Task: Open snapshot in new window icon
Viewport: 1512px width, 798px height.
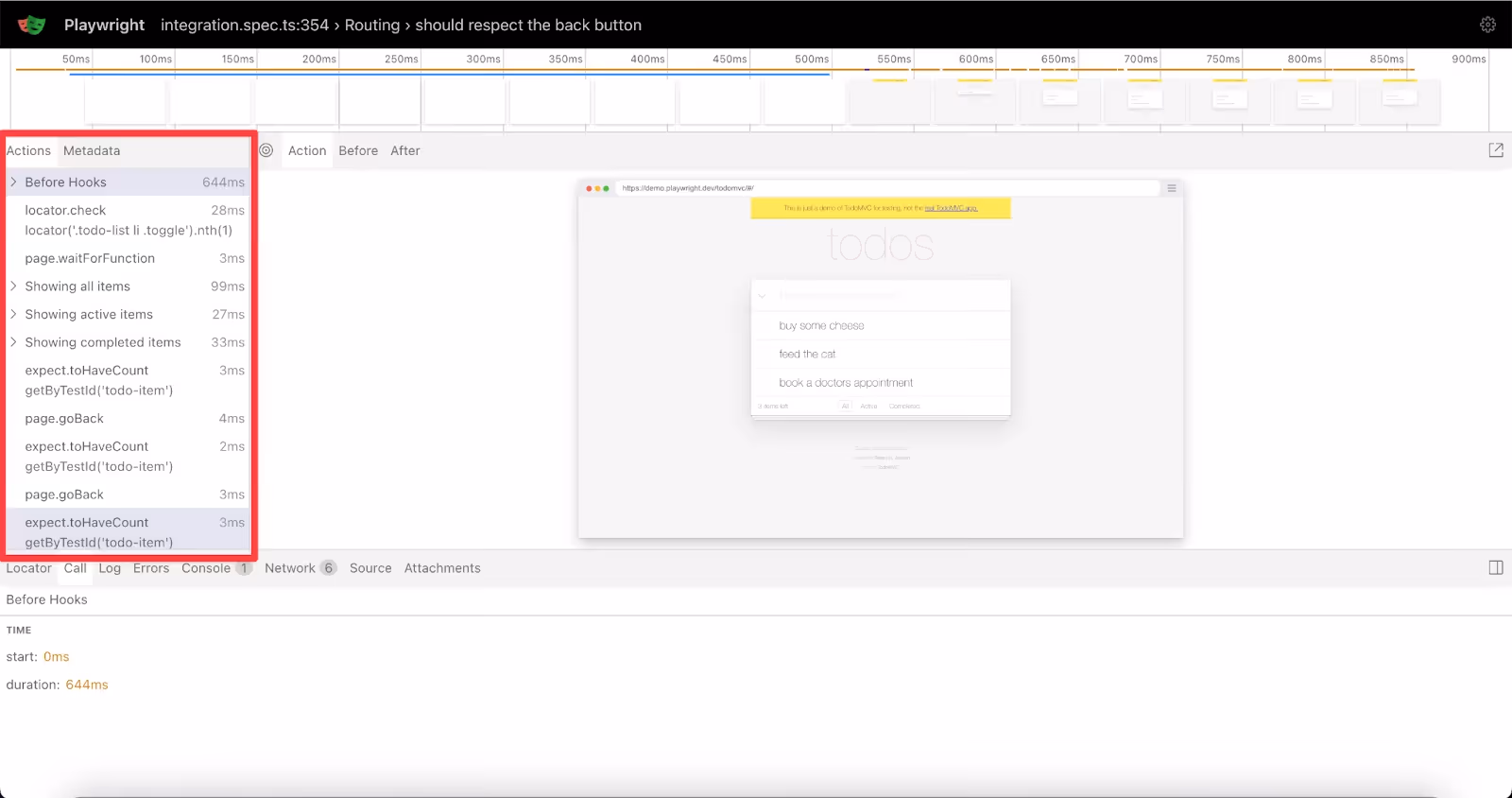Action: (1496, 150)
